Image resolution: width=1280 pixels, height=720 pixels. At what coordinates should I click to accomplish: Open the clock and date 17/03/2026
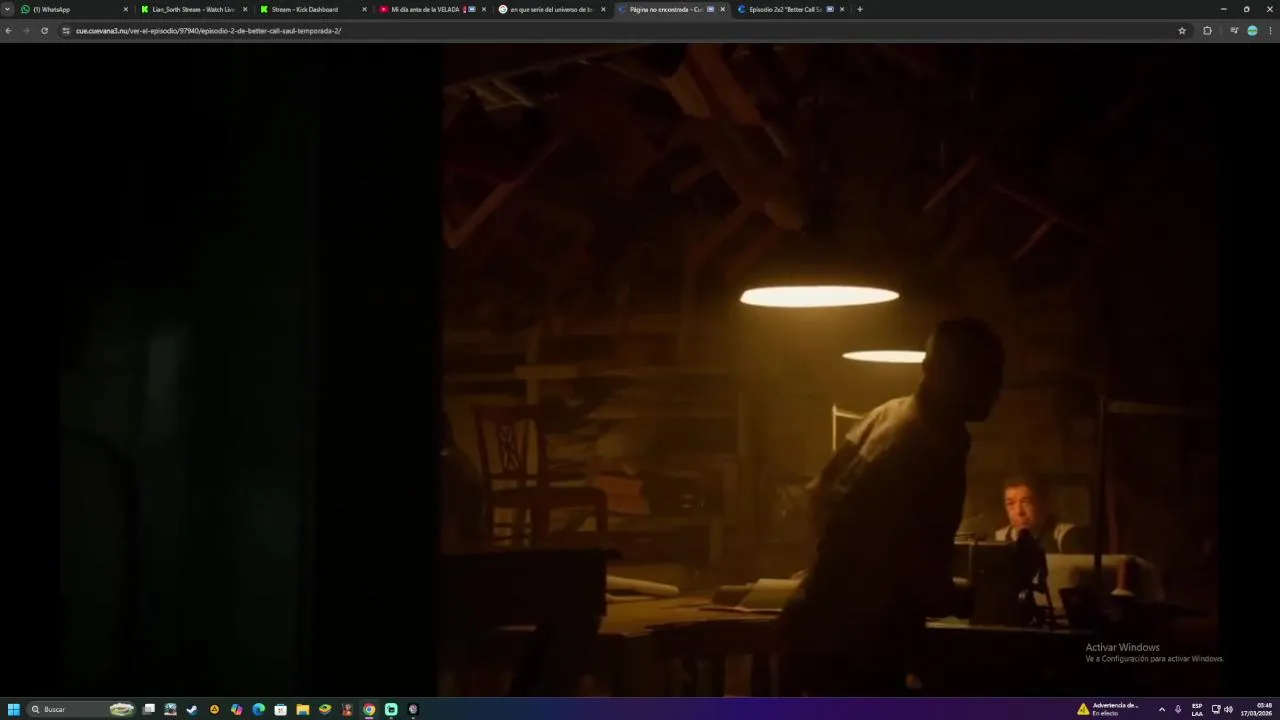(x=1257, y=709)
